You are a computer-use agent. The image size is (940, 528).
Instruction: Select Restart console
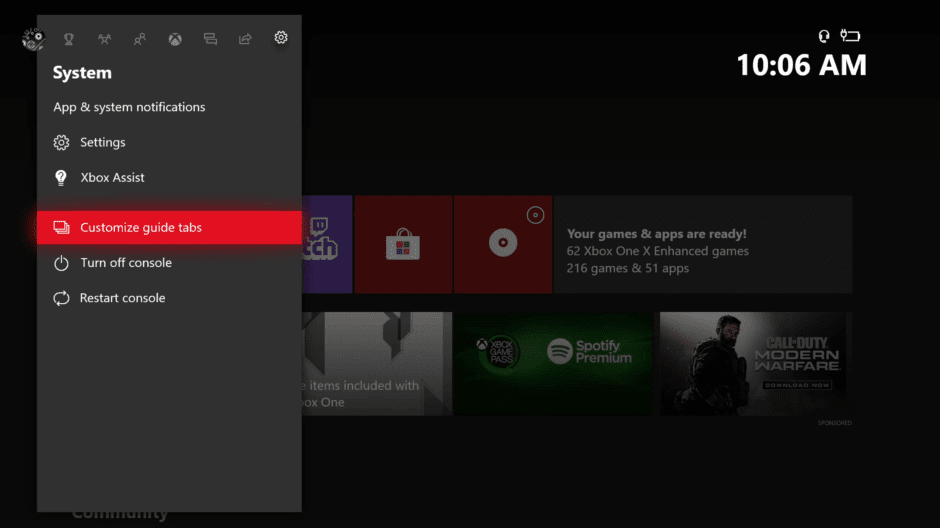pos(122,298)
